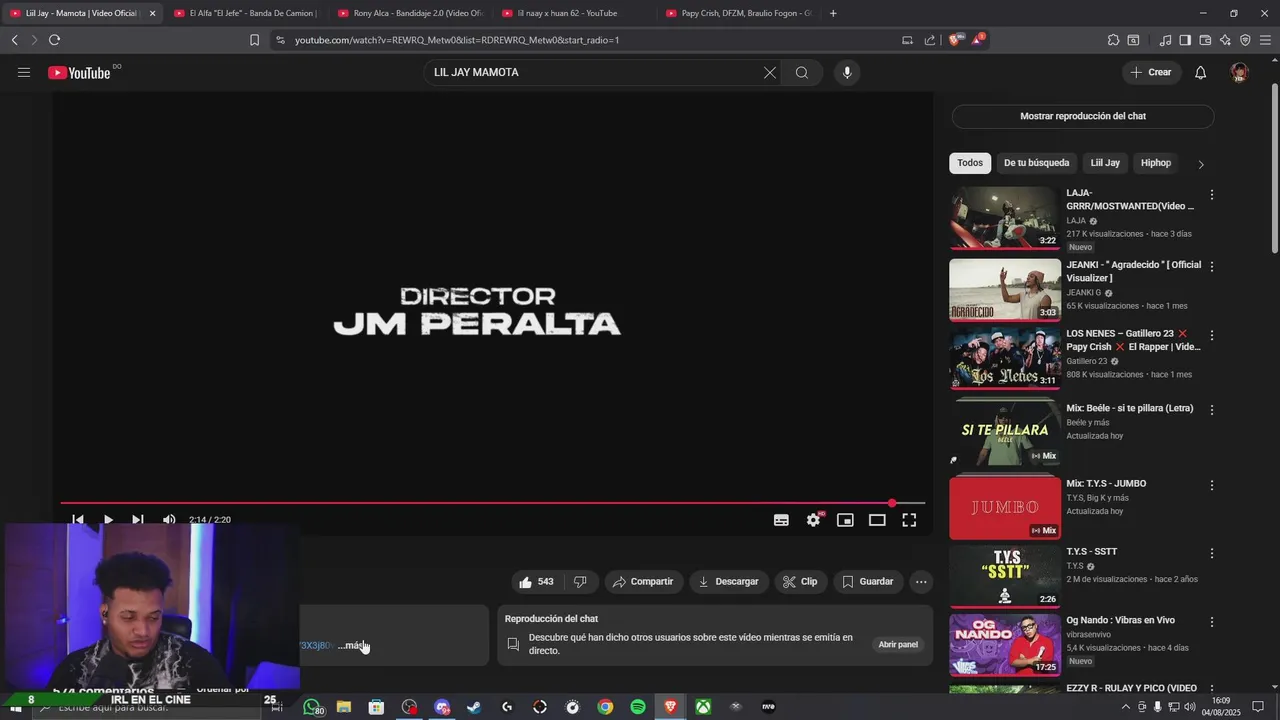Play the paused video
The image size is (1280, 720).
click(108, 520)
